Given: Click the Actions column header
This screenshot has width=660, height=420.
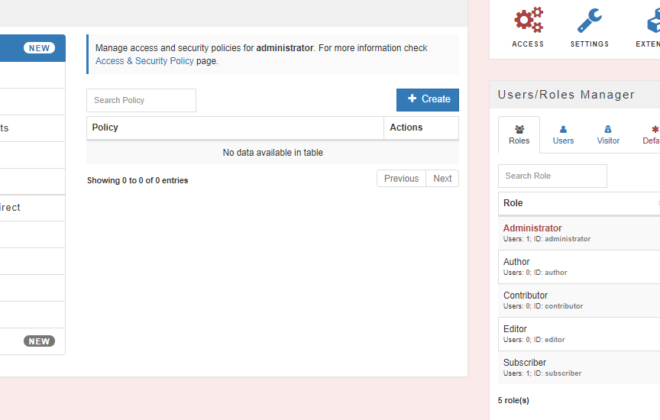Looking at the screenshot, I should click(x=421, y=128).
